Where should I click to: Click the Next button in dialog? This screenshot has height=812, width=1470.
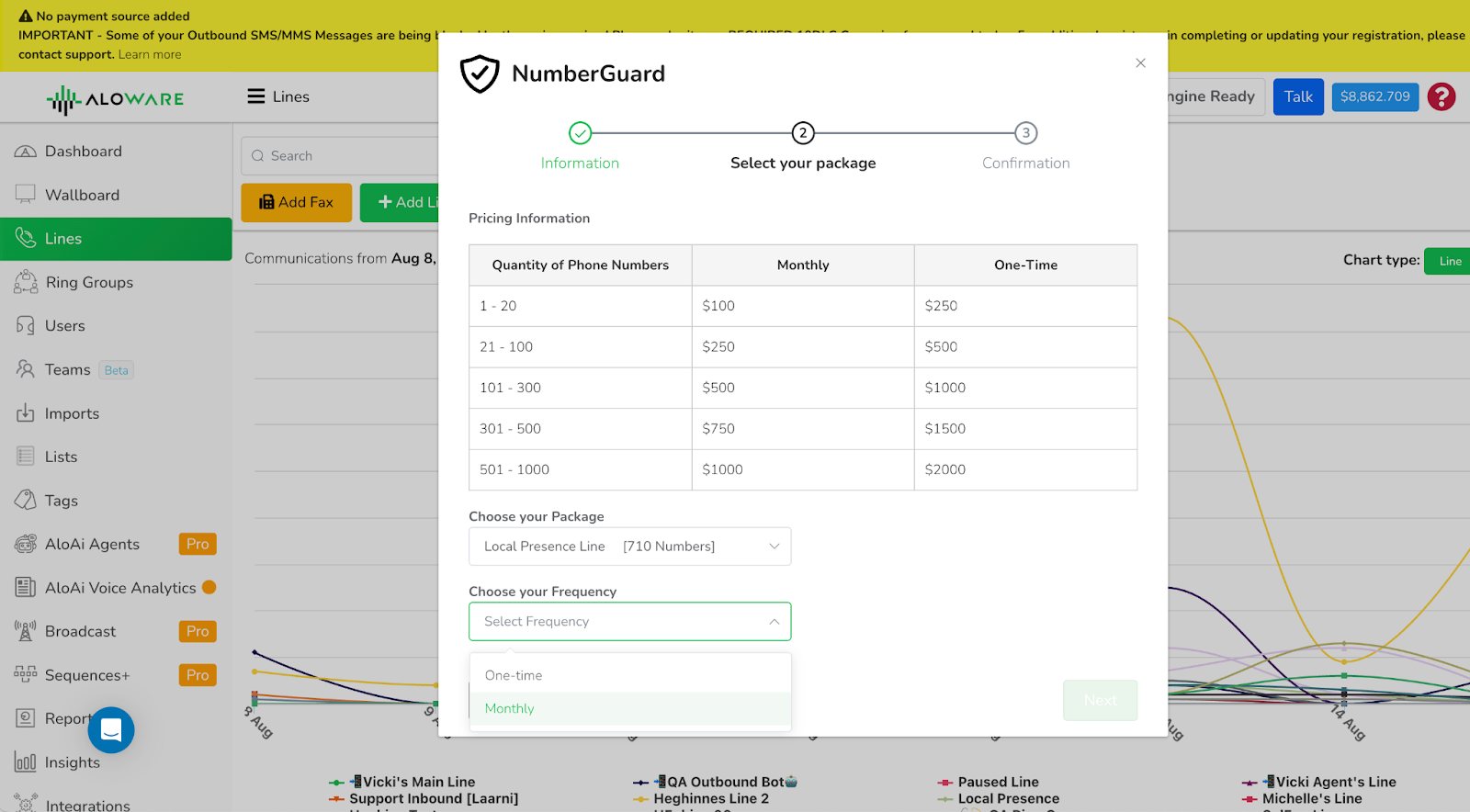(1101, 700)
